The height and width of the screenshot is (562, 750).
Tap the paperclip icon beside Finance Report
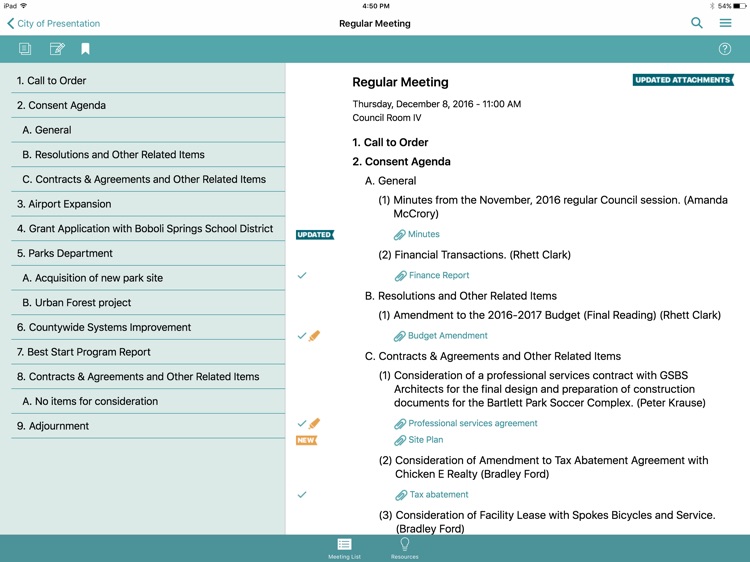pos(400,275)
